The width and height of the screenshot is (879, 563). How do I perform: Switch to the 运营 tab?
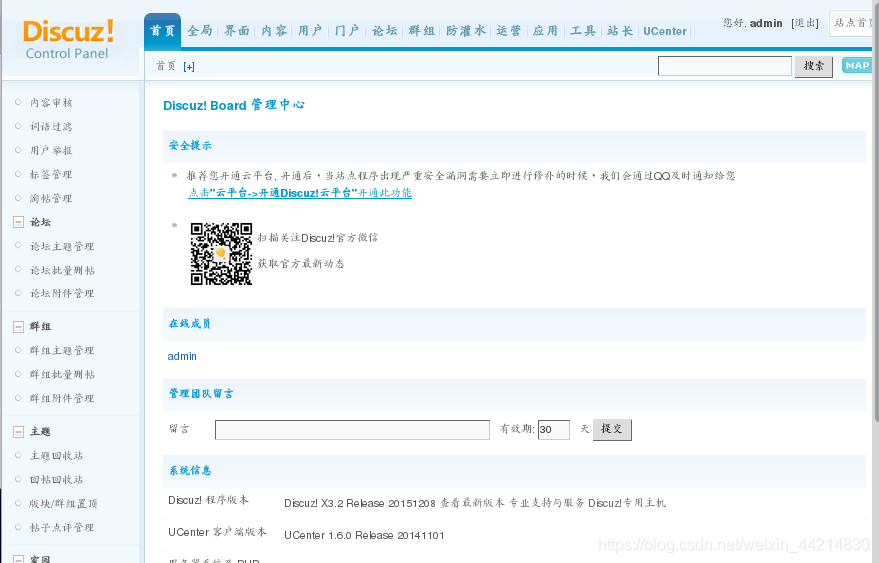point(508,31)
